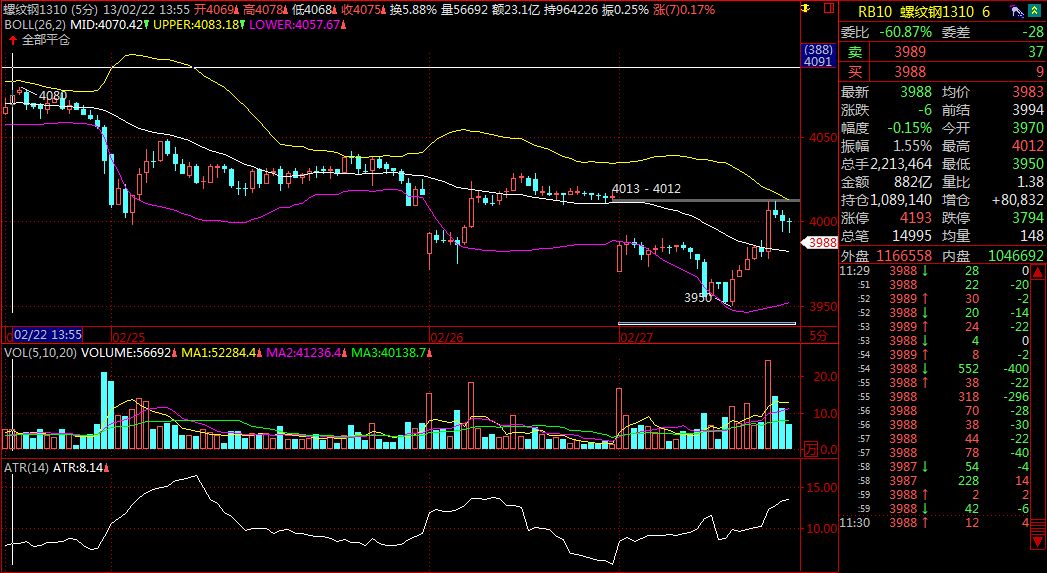Viewport: 1047px width, 573px height.
Task: Click the 今开 3970 value
Action: [1028, 128]
